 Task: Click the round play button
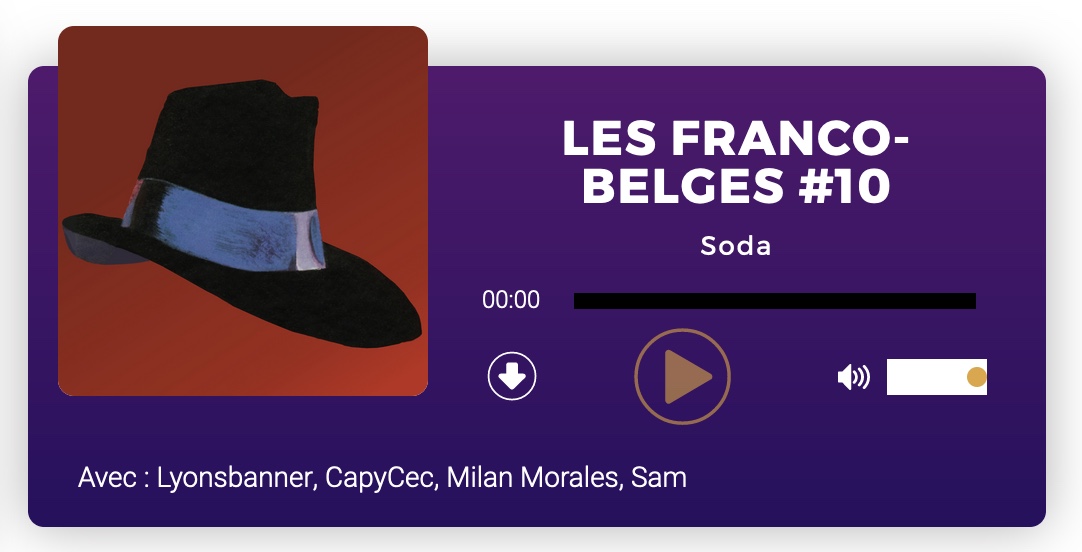pyautogui.click(x=682, y=377)
